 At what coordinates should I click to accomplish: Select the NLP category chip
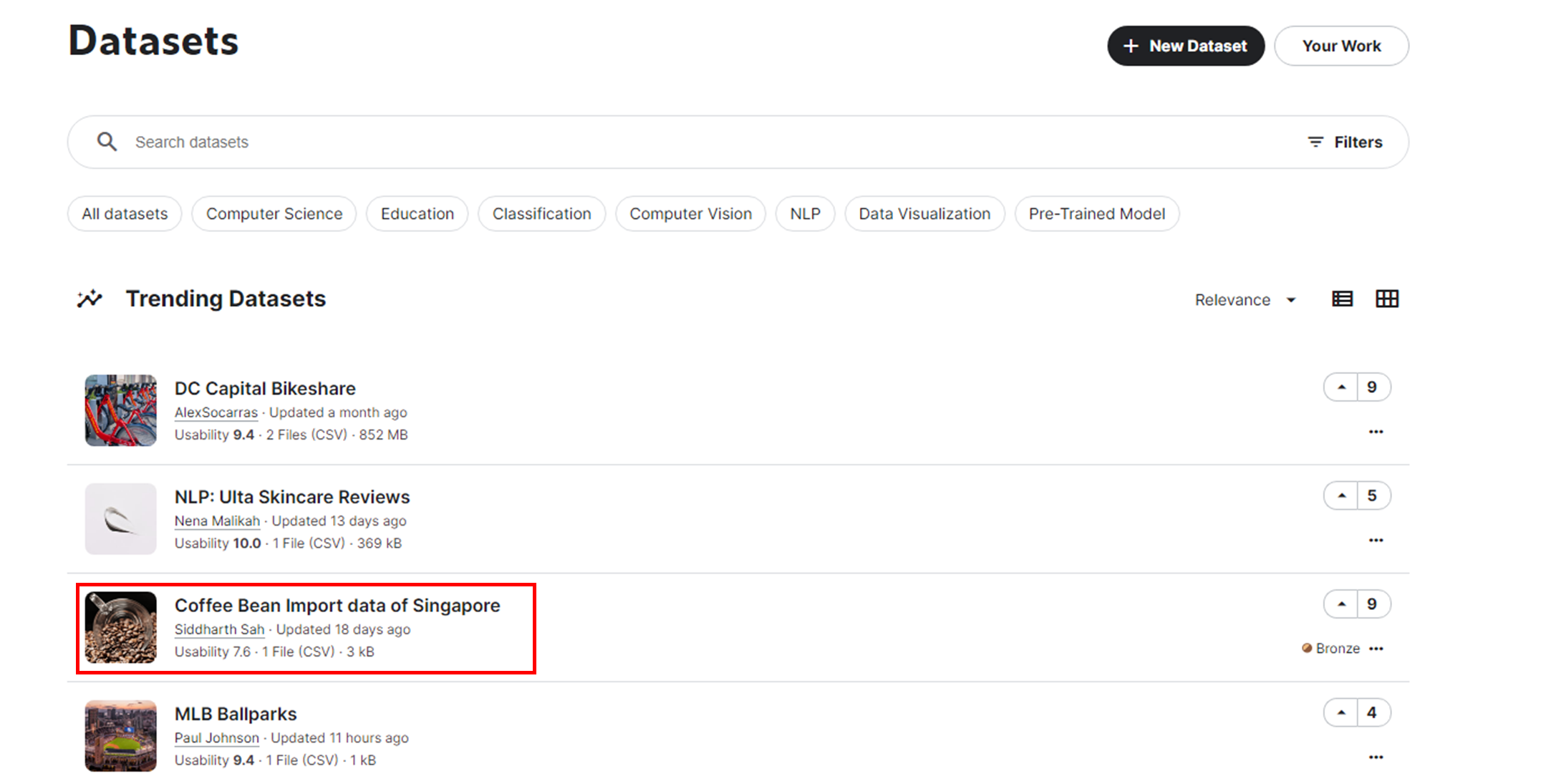805,214
